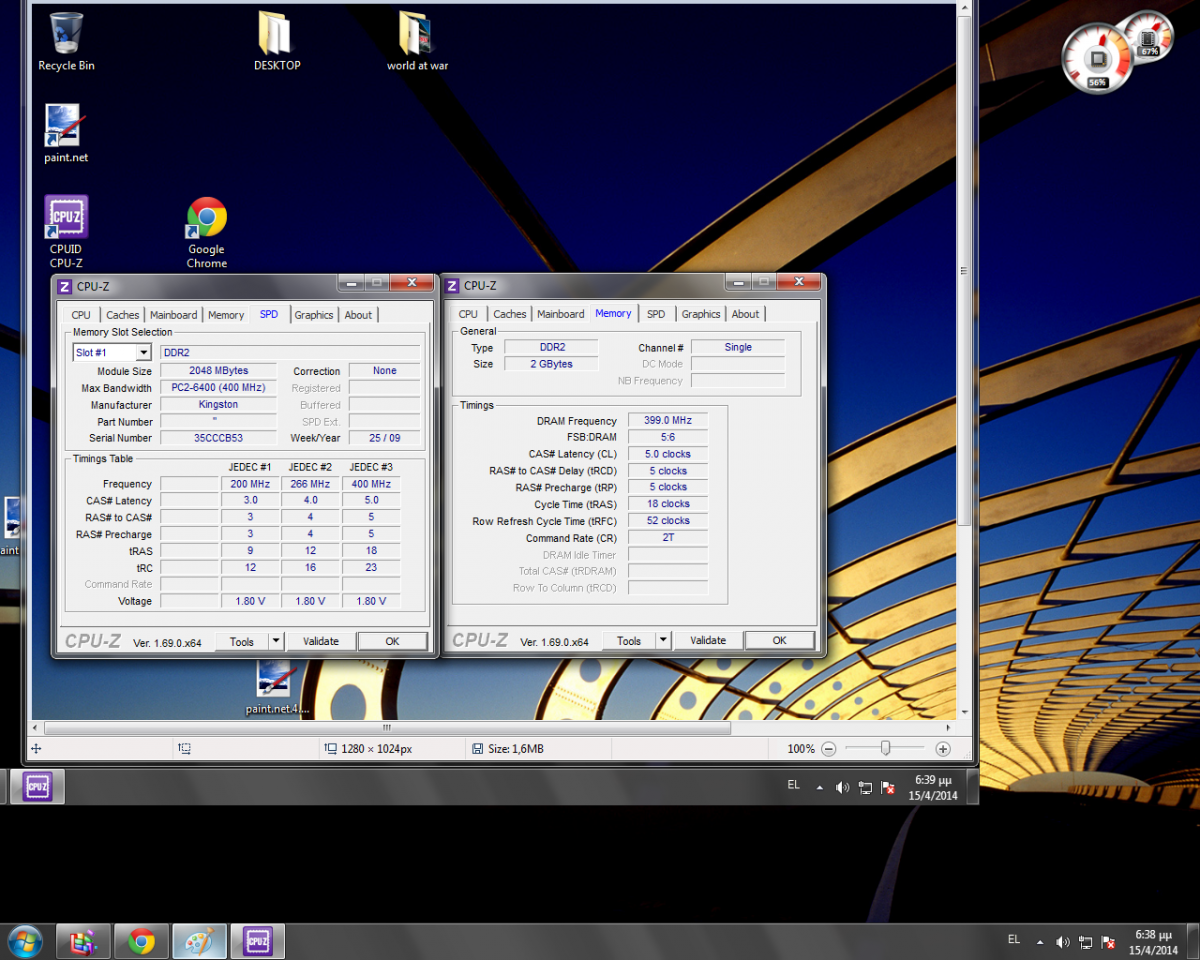
Task: Click the 6:39 clock in captured taskbar
Action: pyautogui.click(x=932, y=787)
